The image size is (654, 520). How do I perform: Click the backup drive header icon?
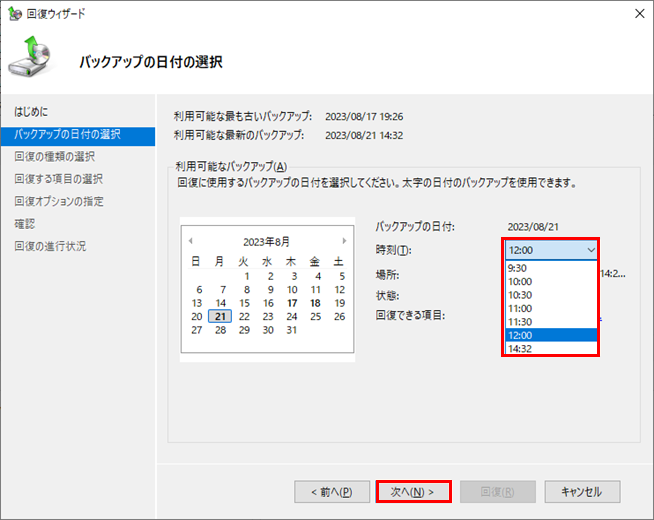point(30,56)
